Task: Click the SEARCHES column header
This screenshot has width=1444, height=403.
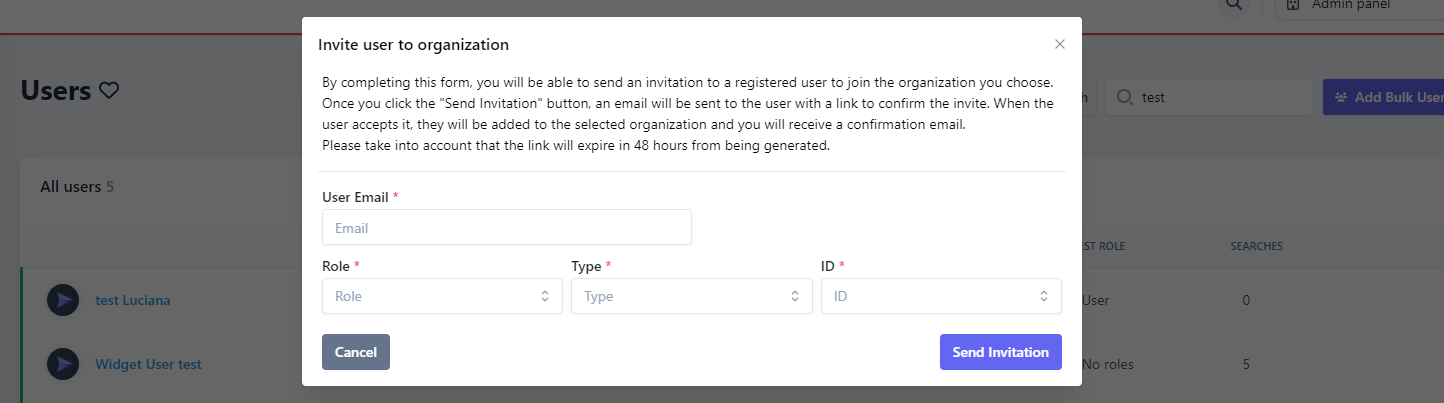Action: point(1256,246)
